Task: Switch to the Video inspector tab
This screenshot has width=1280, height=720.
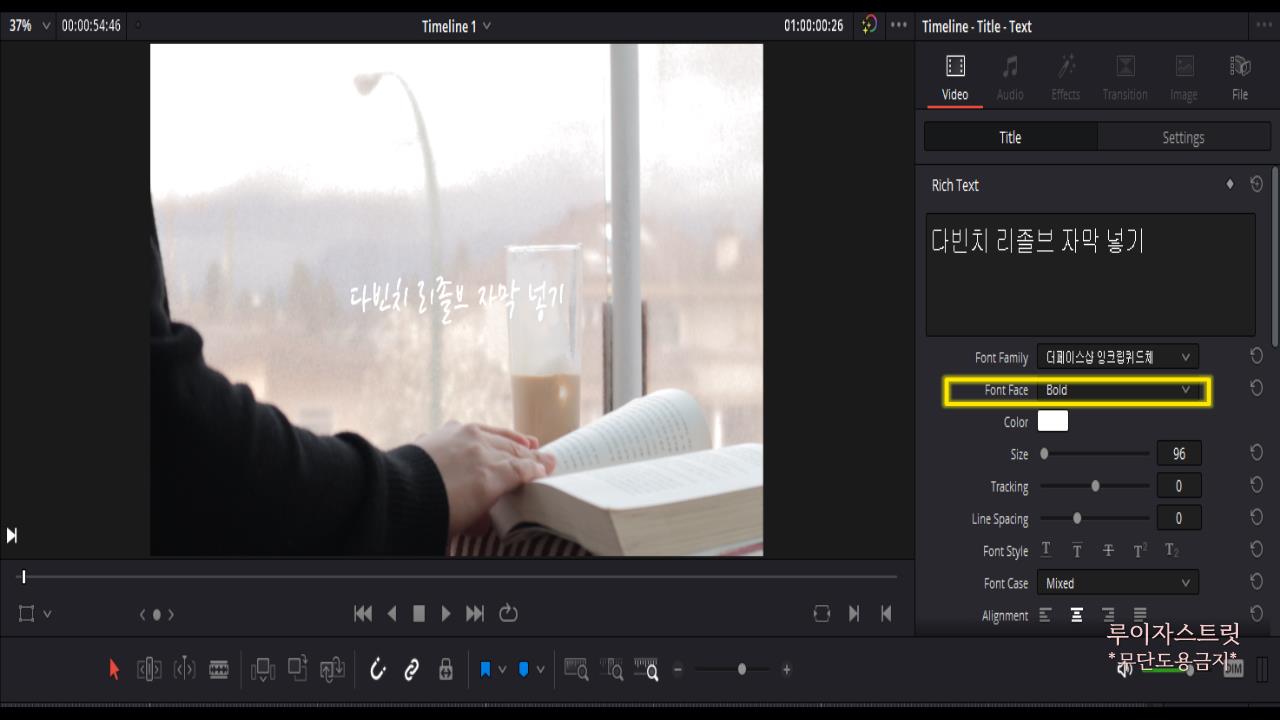Action: (955, 78)
